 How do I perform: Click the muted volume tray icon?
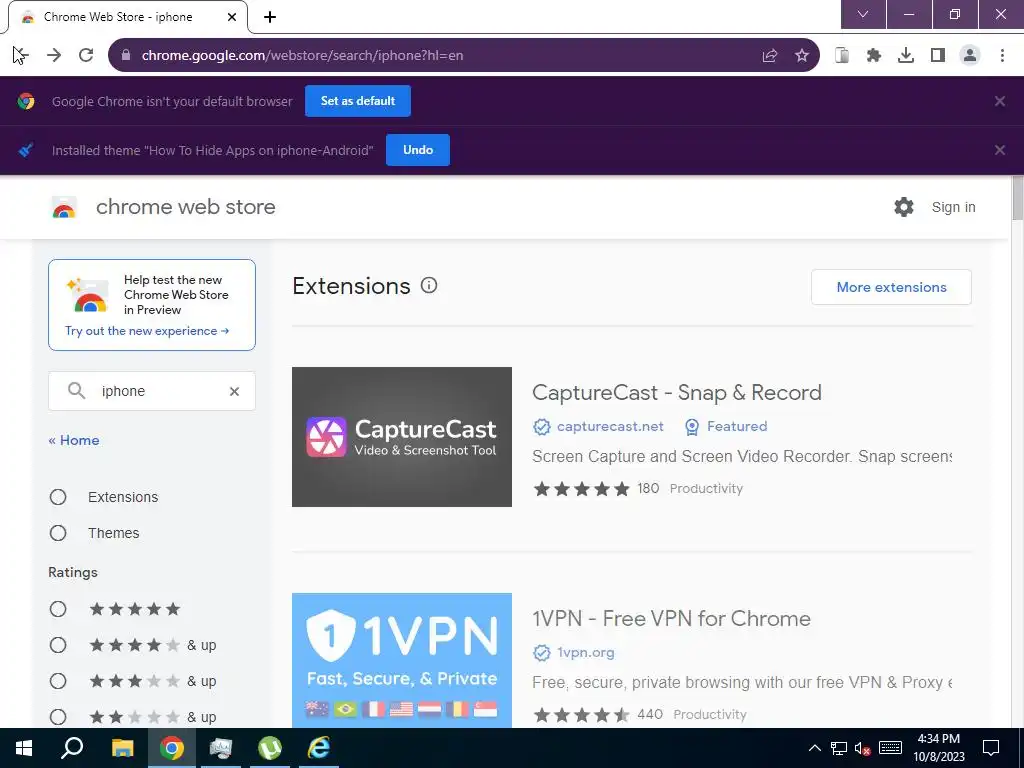[863, 748]
